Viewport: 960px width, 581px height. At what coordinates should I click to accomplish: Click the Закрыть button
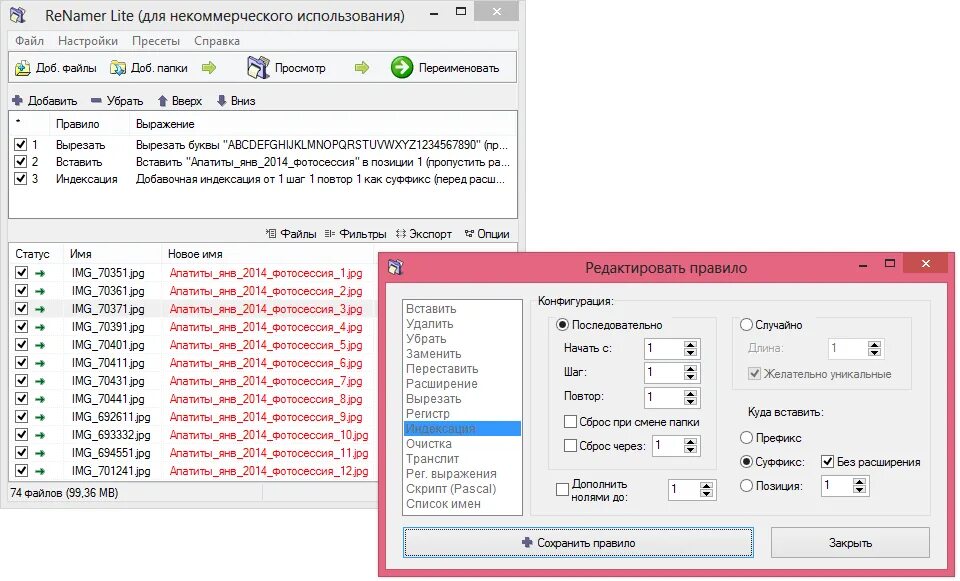click(x=850, y=542)
